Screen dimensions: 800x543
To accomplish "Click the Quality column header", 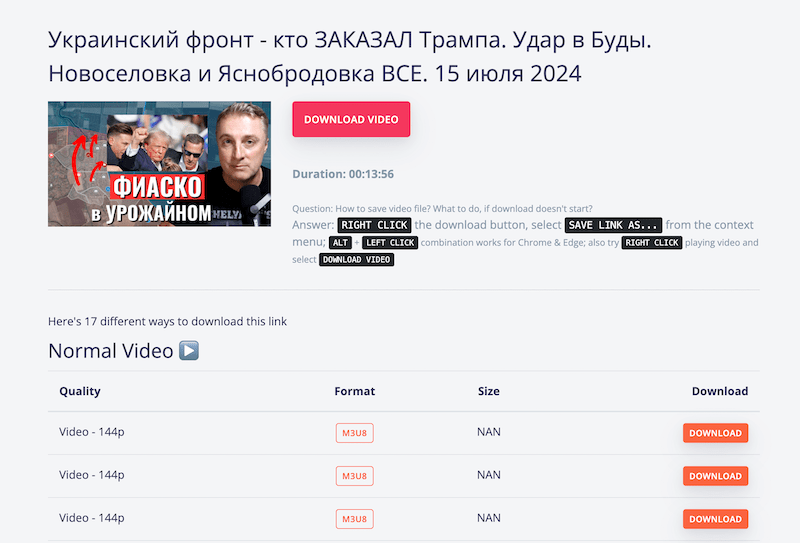I will [x=80, y=391].
